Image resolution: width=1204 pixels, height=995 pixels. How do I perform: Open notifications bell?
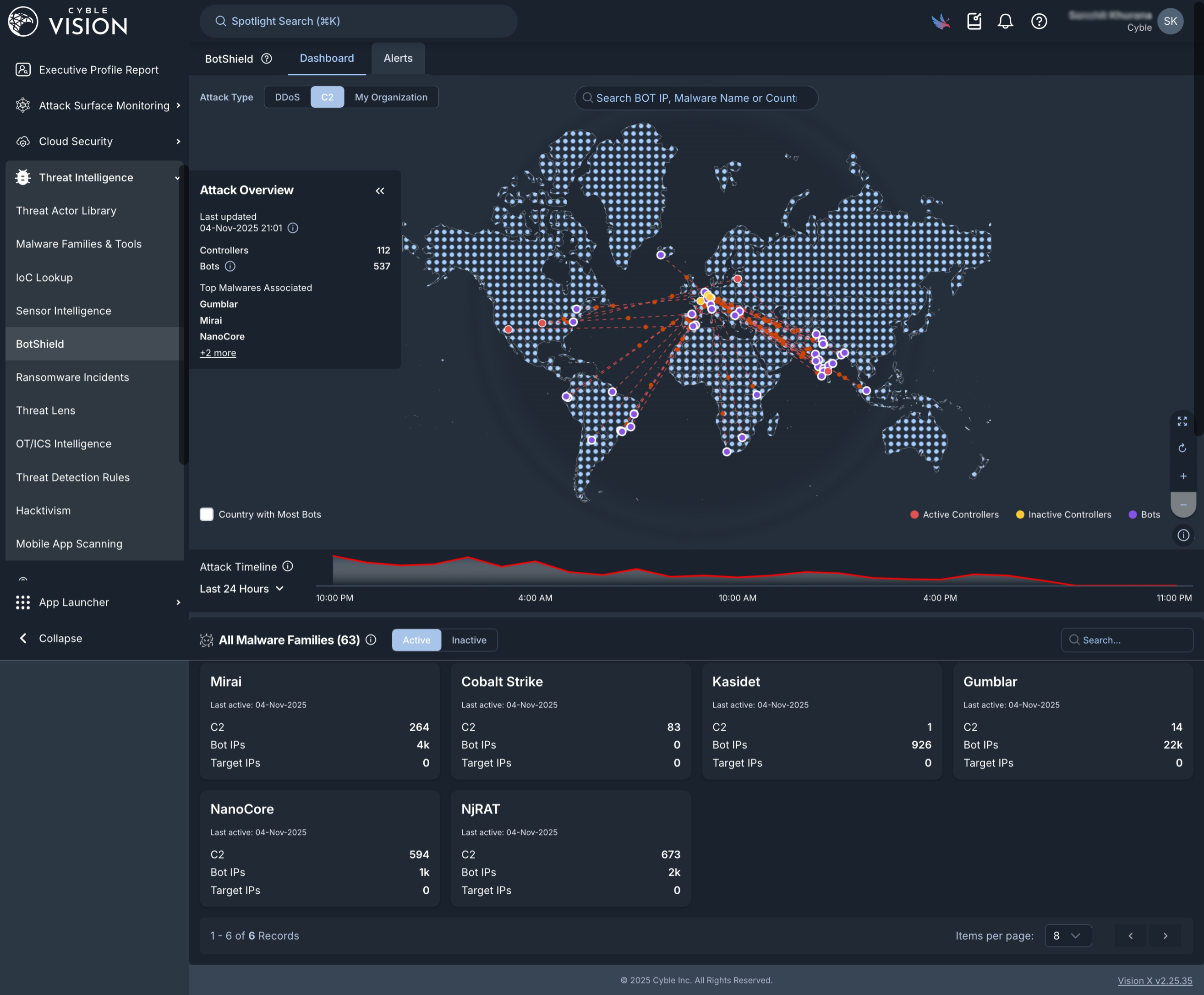[x=1005, y=21]
